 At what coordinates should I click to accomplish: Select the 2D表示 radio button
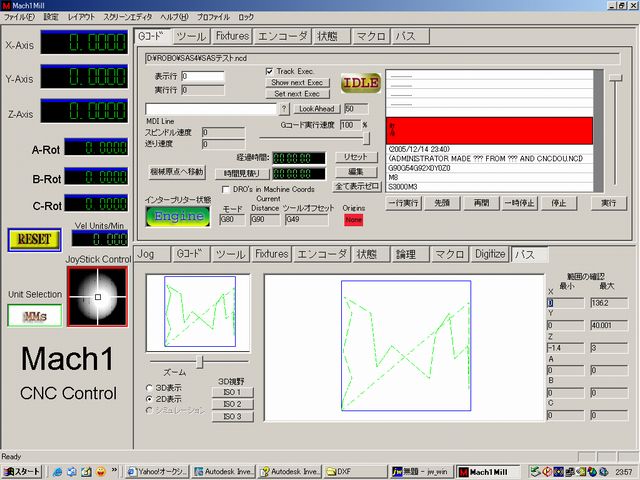point(149,399)
